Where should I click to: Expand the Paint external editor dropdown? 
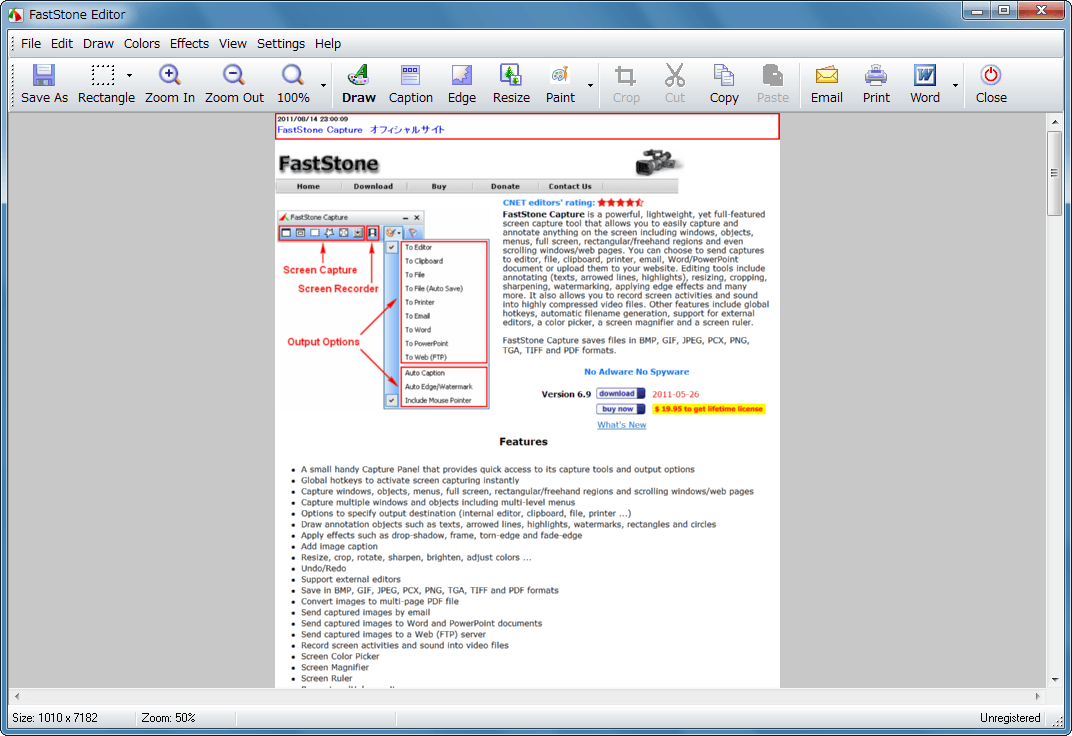pos(590,85)
